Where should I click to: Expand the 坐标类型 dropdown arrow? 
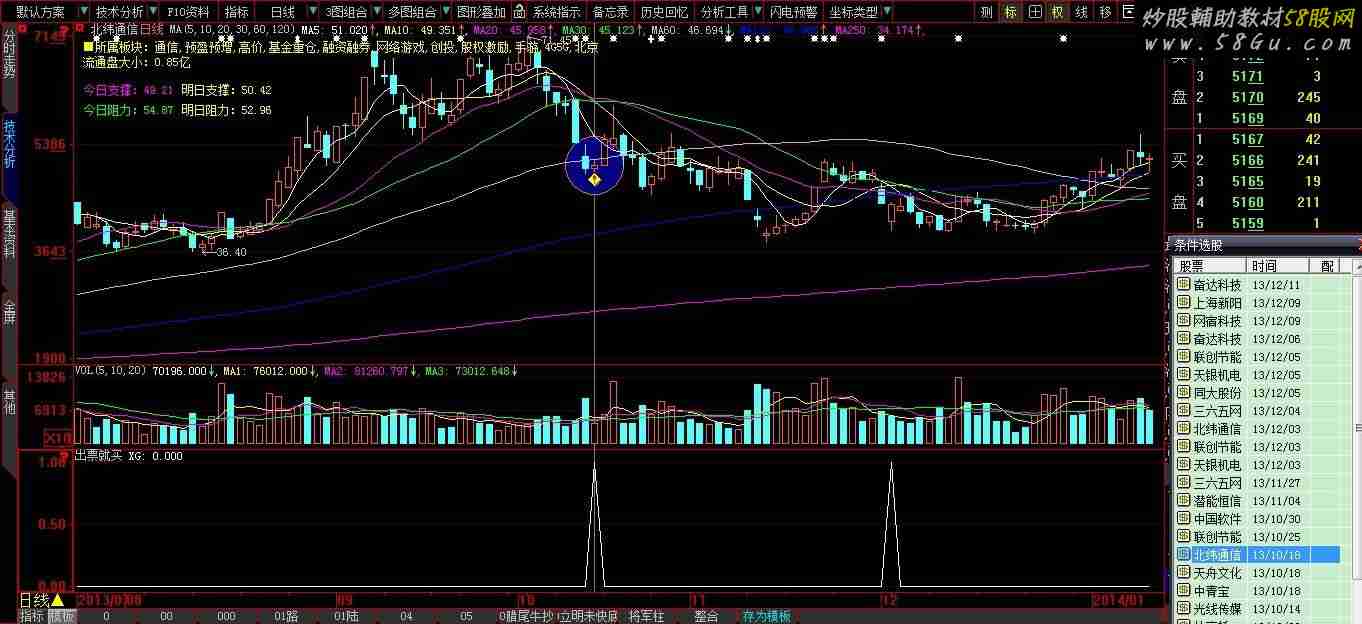tap(885, 12)
